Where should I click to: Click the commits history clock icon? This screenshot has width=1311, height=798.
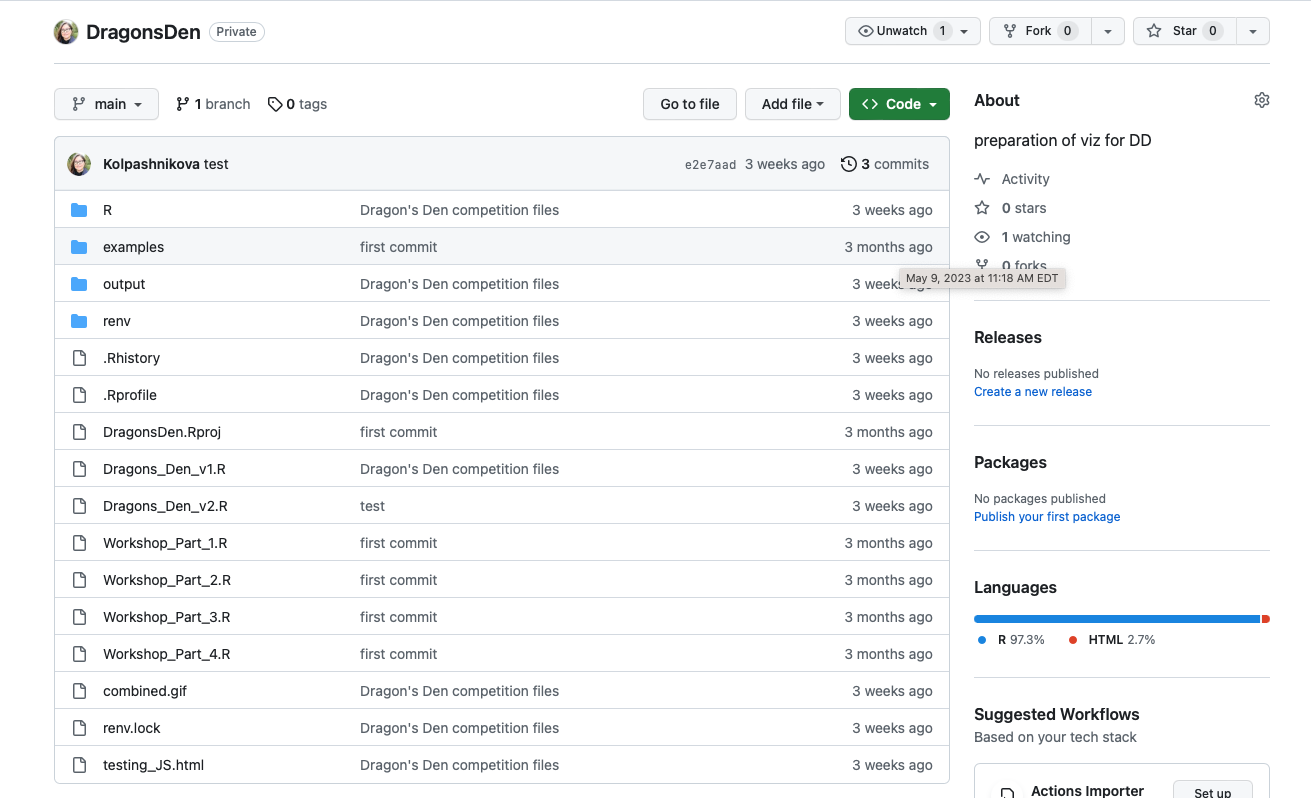pyautogui.click(x=849, y=164)
